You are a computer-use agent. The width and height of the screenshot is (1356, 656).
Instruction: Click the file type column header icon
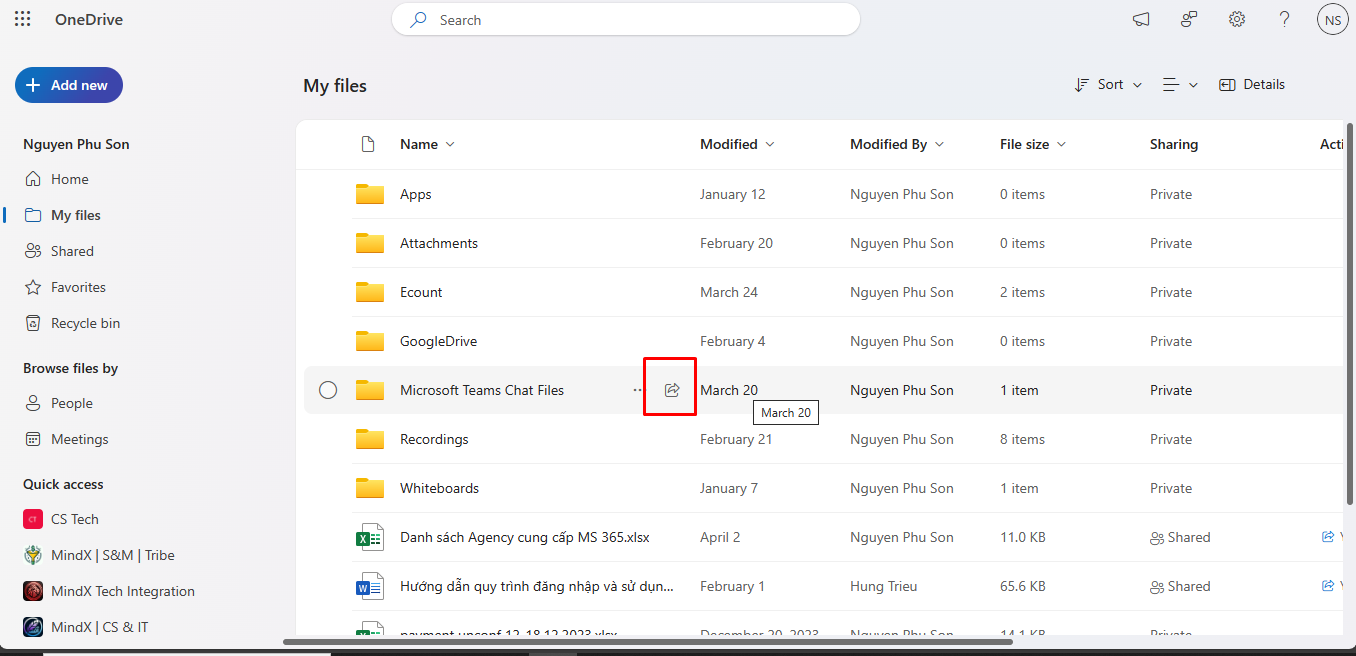(x=368, y=144)
